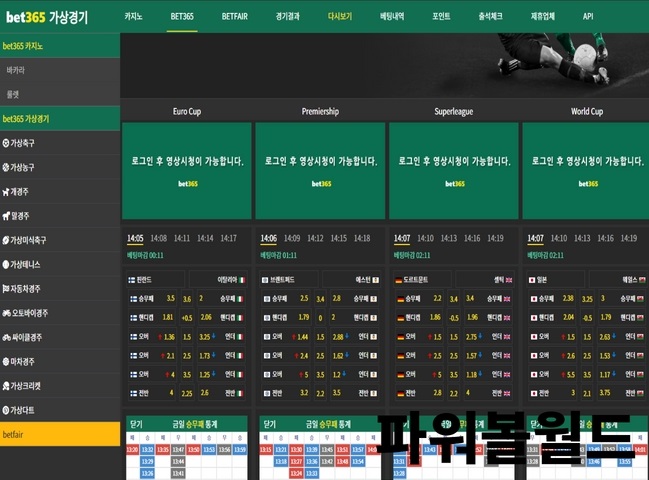Select the 14:17 Euro Cup time tab
The width and height of the screenshot is (649, 480).
[228, 238]
